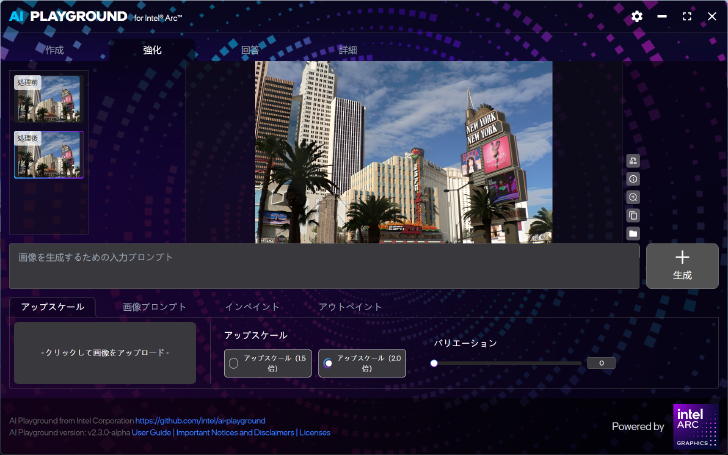Viewport: 728px width, 455px height.
Task: Switch to the 作成 tab
Action: point(54,50)
